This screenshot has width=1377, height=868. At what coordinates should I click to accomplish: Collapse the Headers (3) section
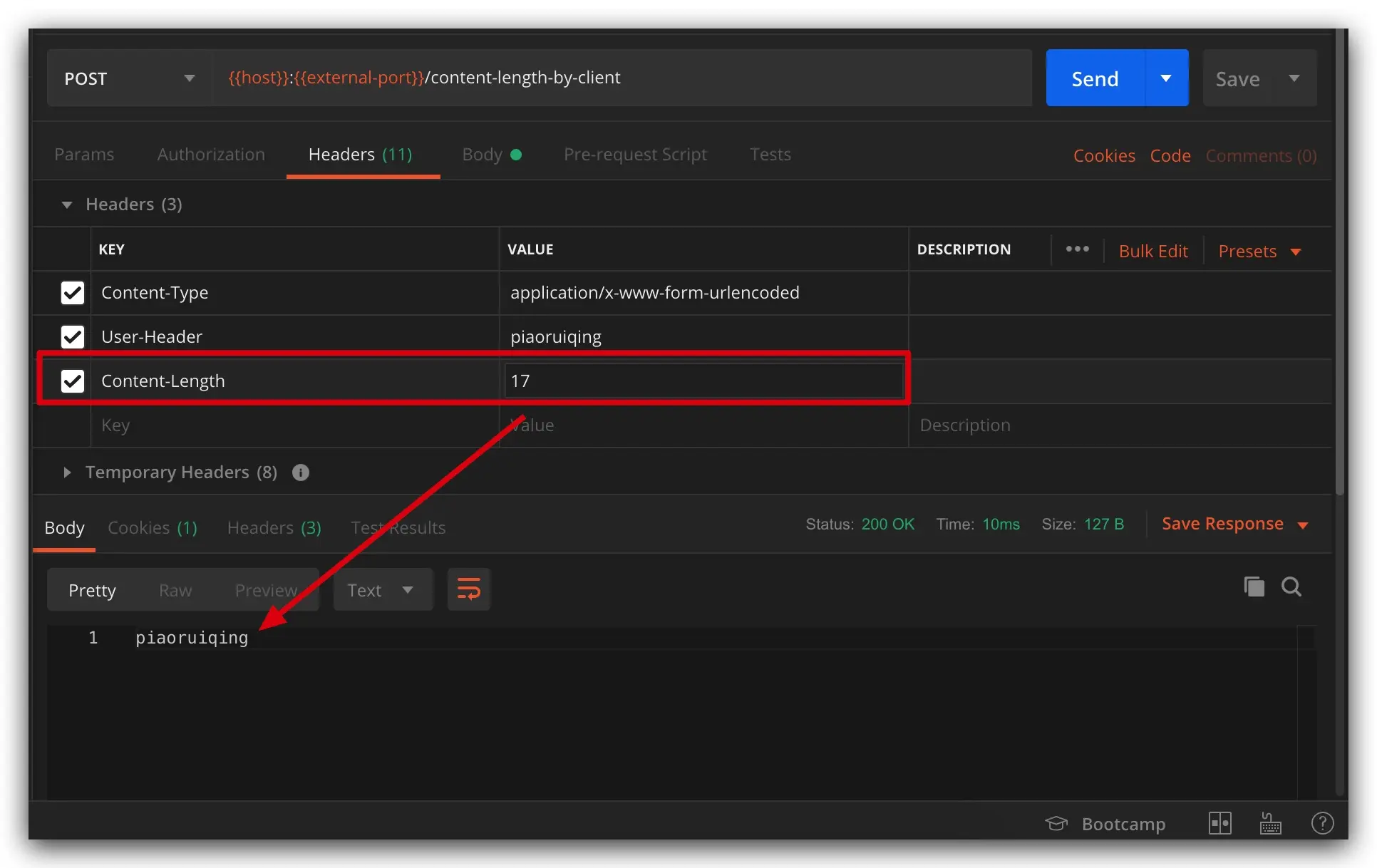(67, 205)
